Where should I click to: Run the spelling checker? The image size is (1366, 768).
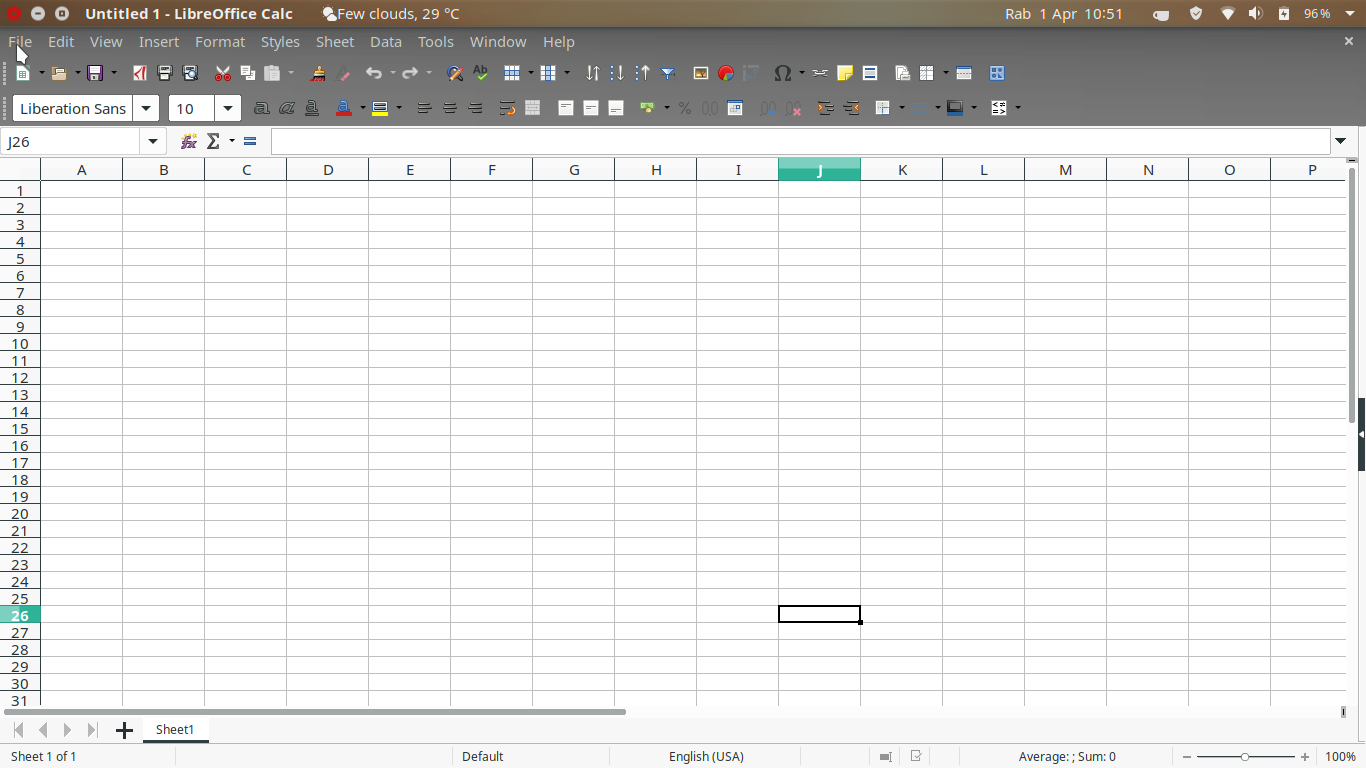tap(479, 73)
